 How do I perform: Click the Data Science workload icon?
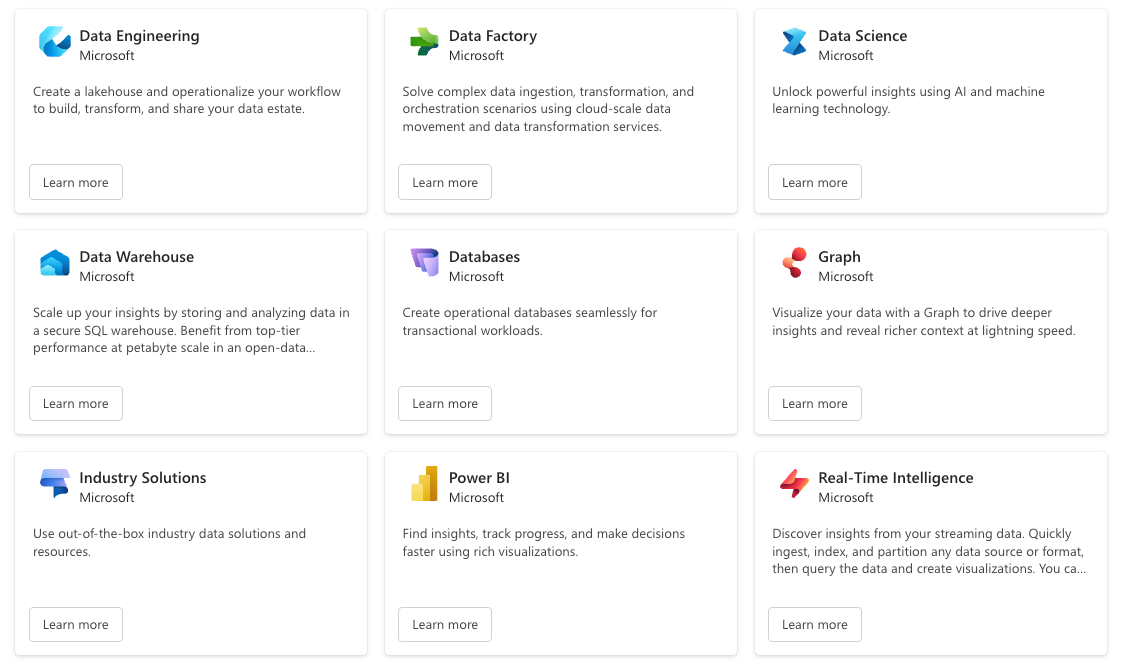[x=794, y=42]
